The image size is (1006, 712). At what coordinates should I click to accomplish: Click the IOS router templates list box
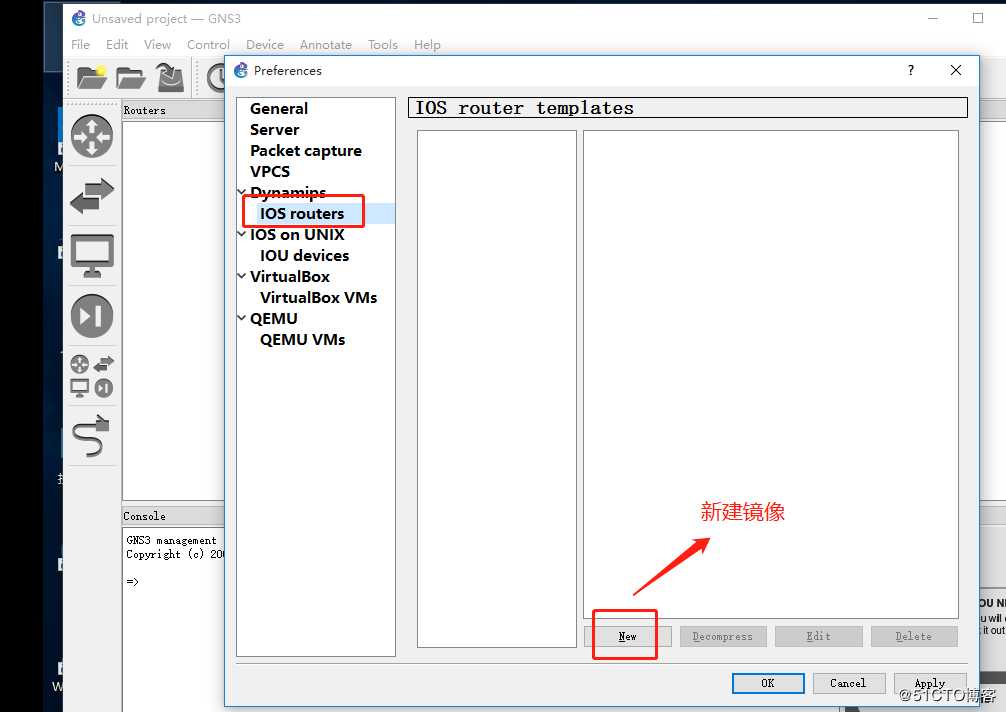tap(497, 389)
